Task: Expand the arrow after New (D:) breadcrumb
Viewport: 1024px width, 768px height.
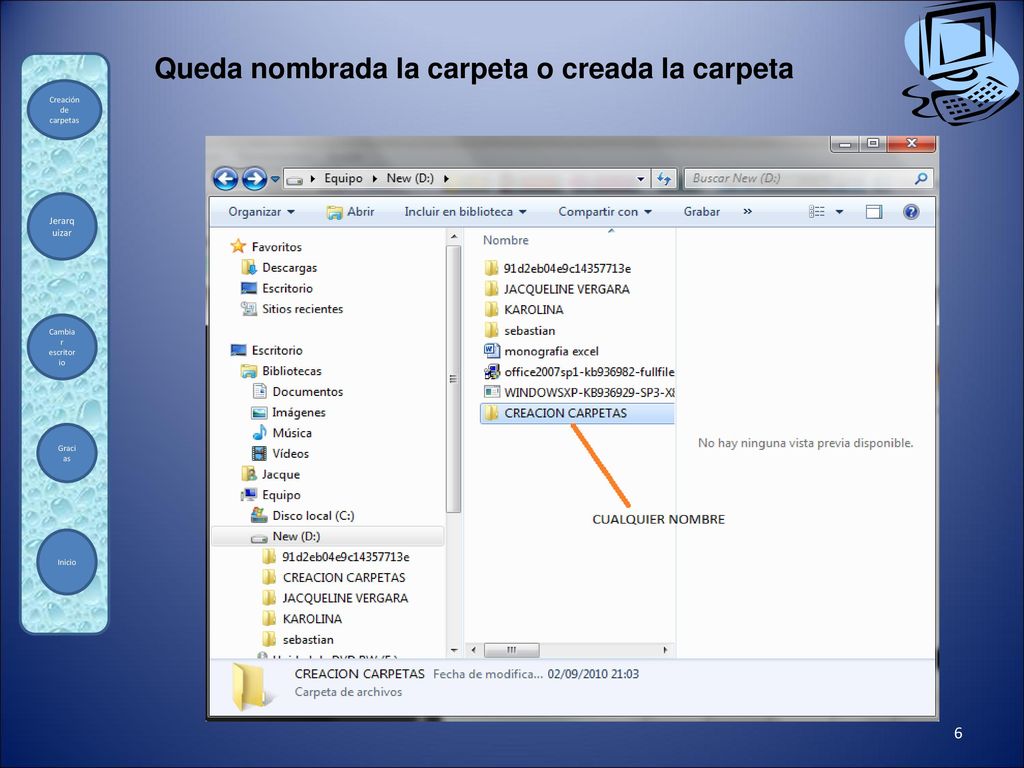Action: pyautogui.click(x=446, y=178)
